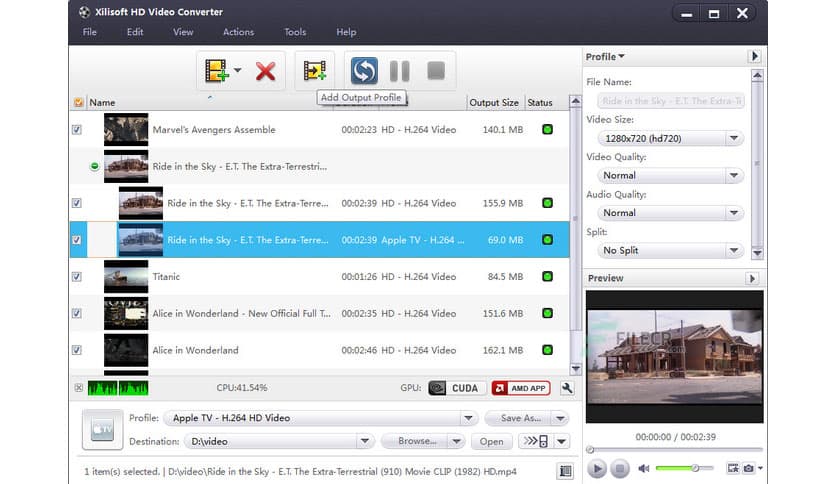
Task: Open the Edit menu
Action: pyautogui.click(x=135, y=32)
